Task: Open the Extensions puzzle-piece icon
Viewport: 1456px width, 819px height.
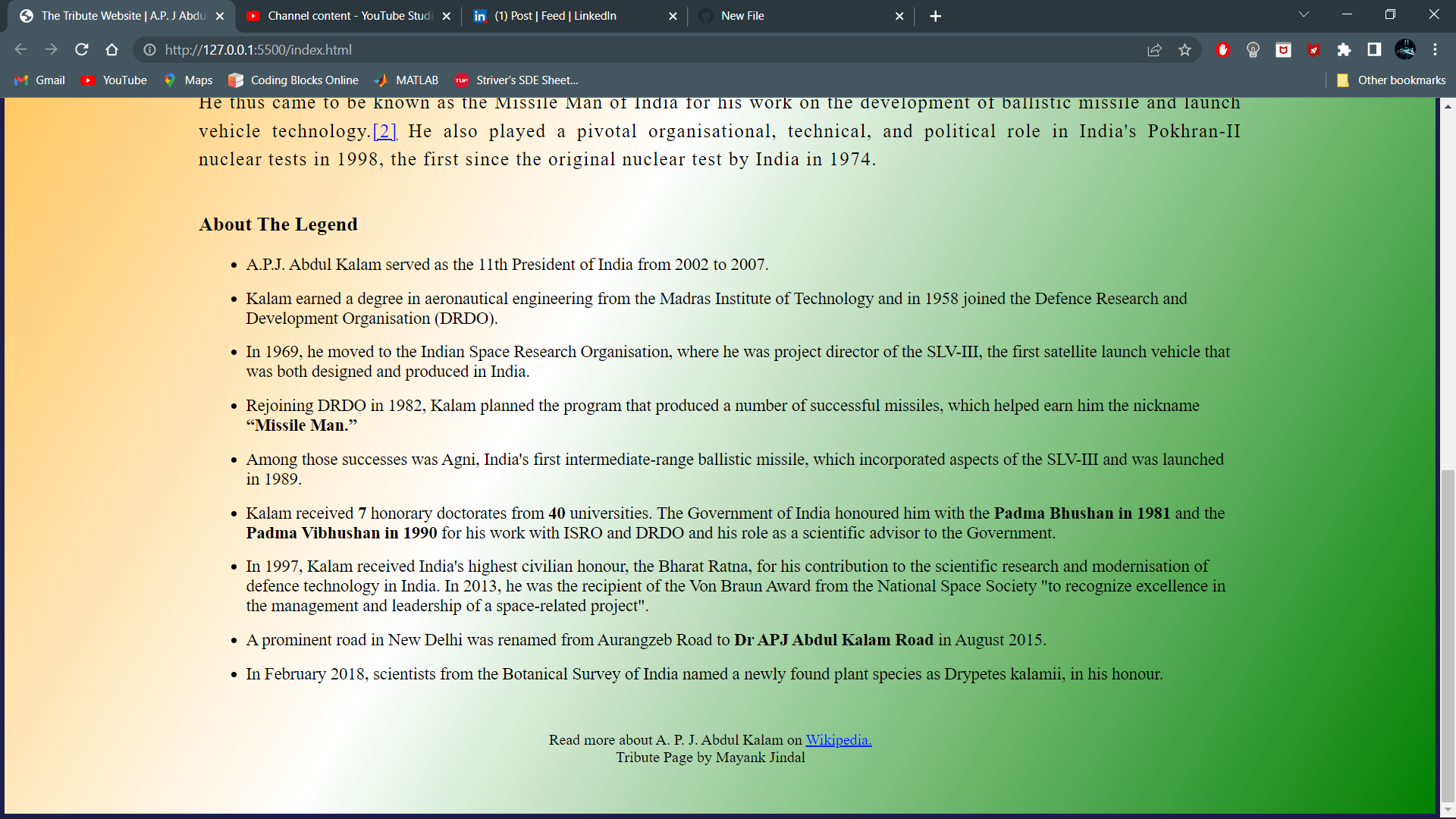Action: (x=1345, y=50)
